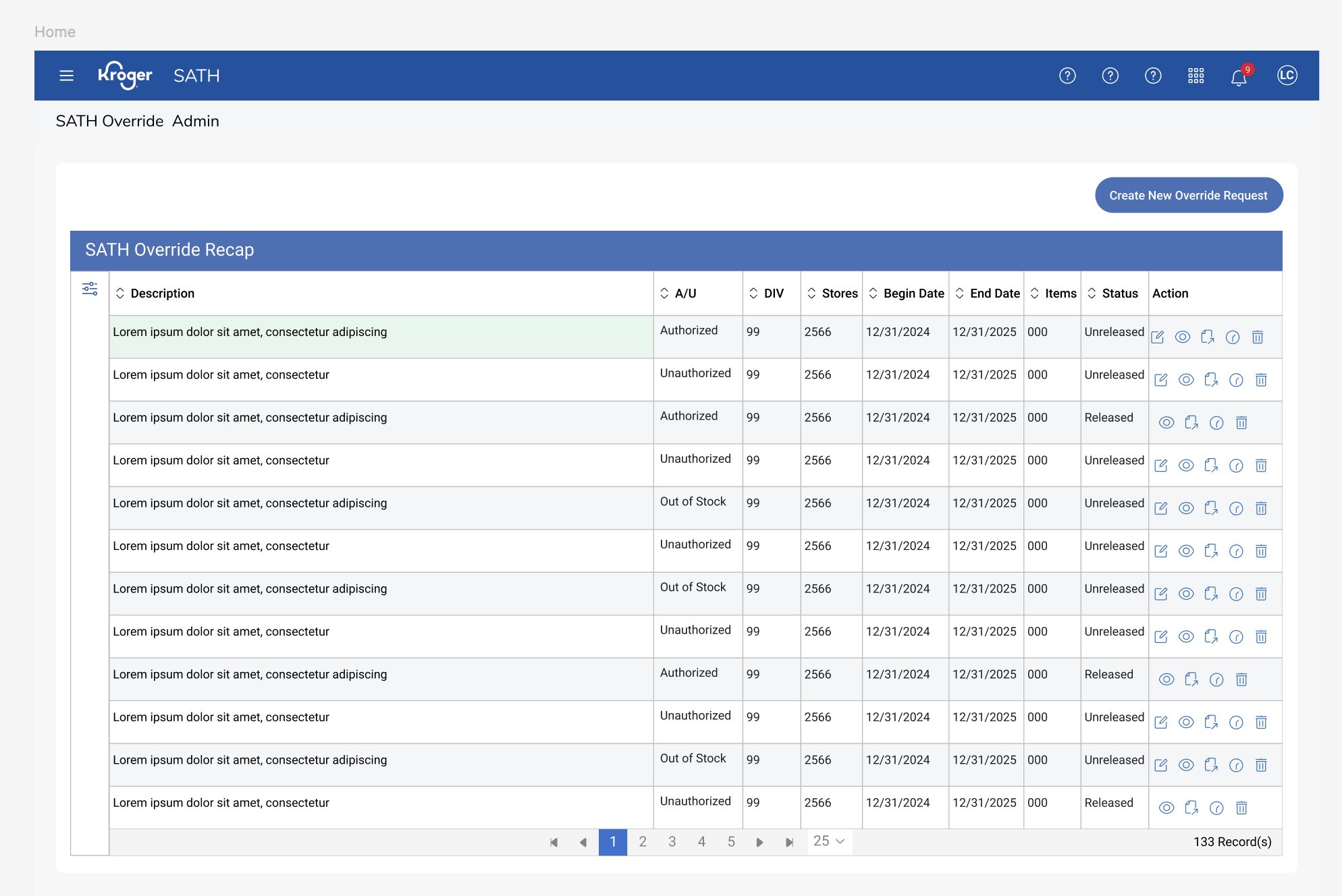
Task: Click the eye icon in the last Released row
Action: tap(1166, 808)
